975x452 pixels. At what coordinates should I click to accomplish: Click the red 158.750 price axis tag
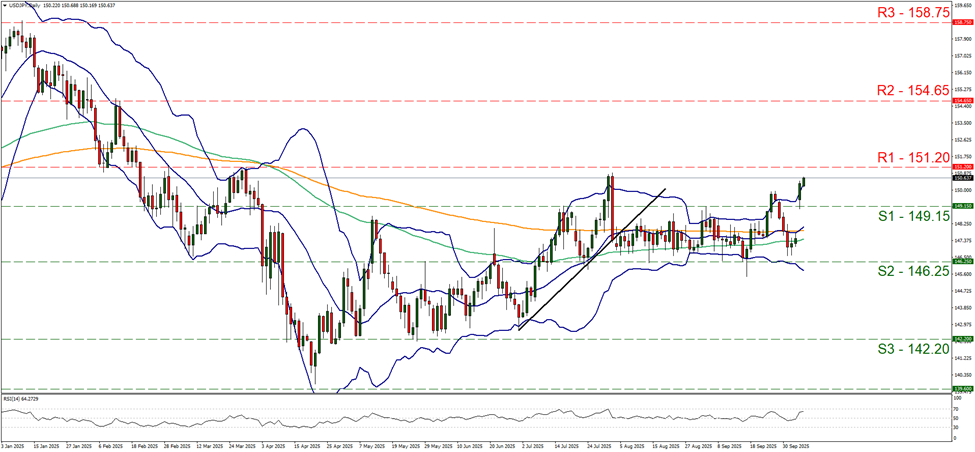point(959,22)
